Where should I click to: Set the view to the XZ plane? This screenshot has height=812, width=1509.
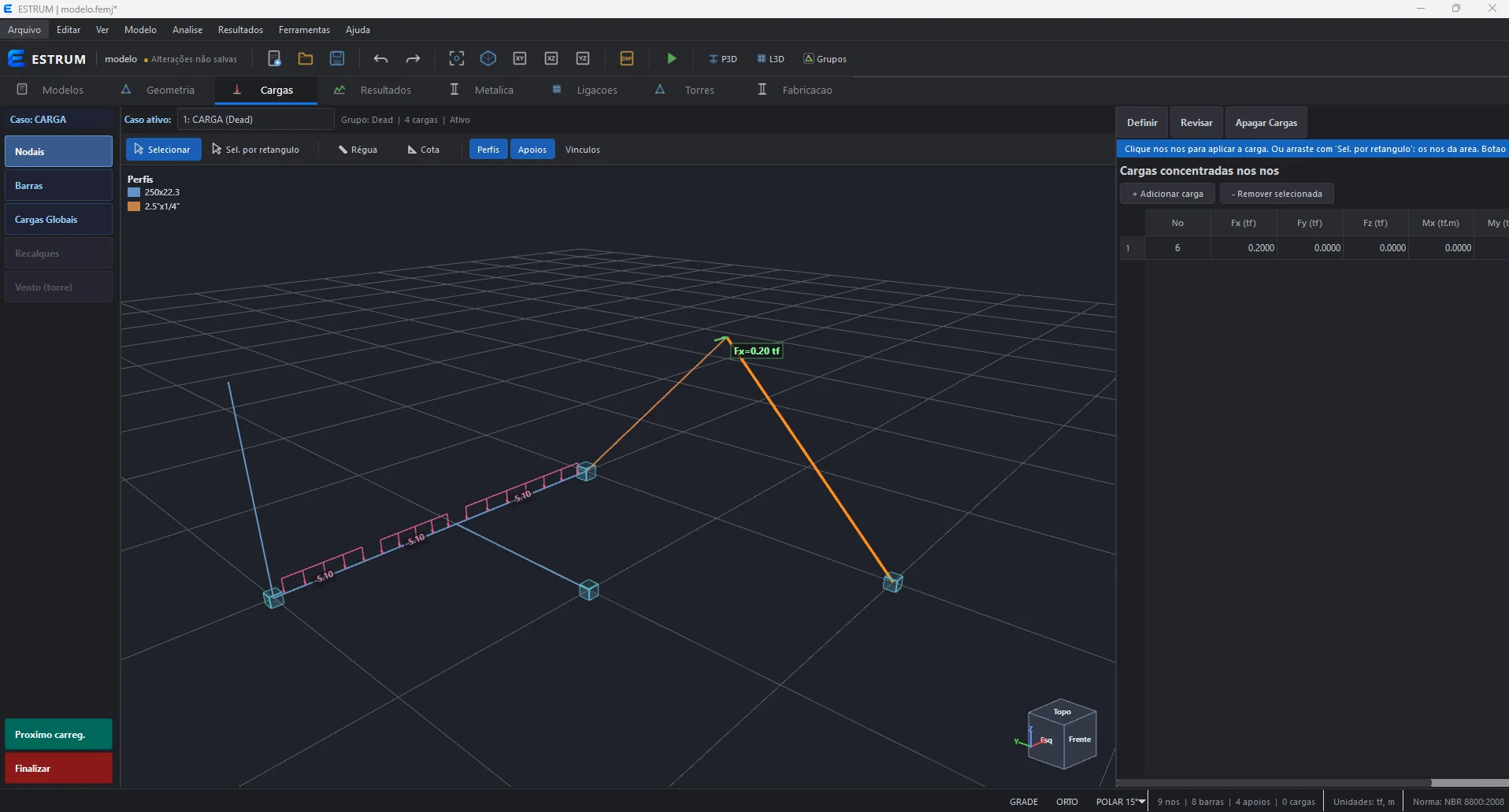click(551, 58)
